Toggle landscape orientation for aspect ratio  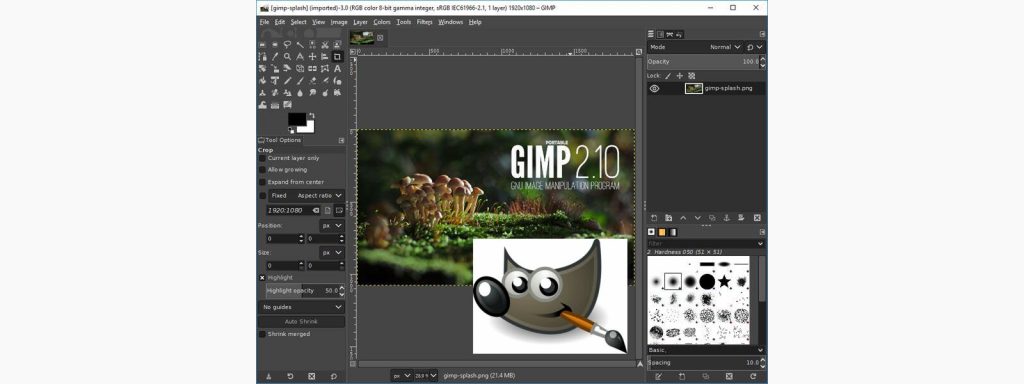[x=339, y=210]
